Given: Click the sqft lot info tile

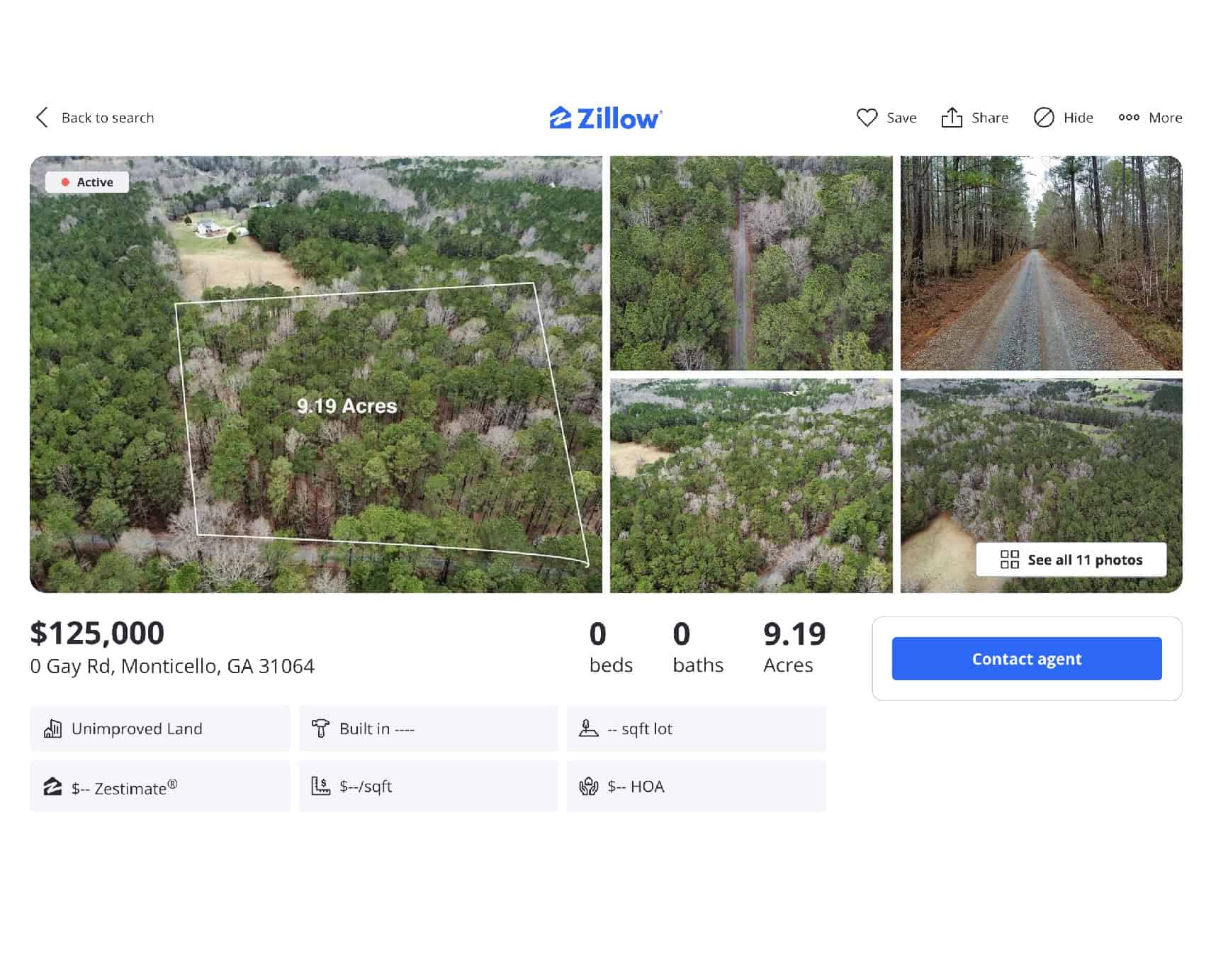Looking at the screenshot, I should click(696, 728).
